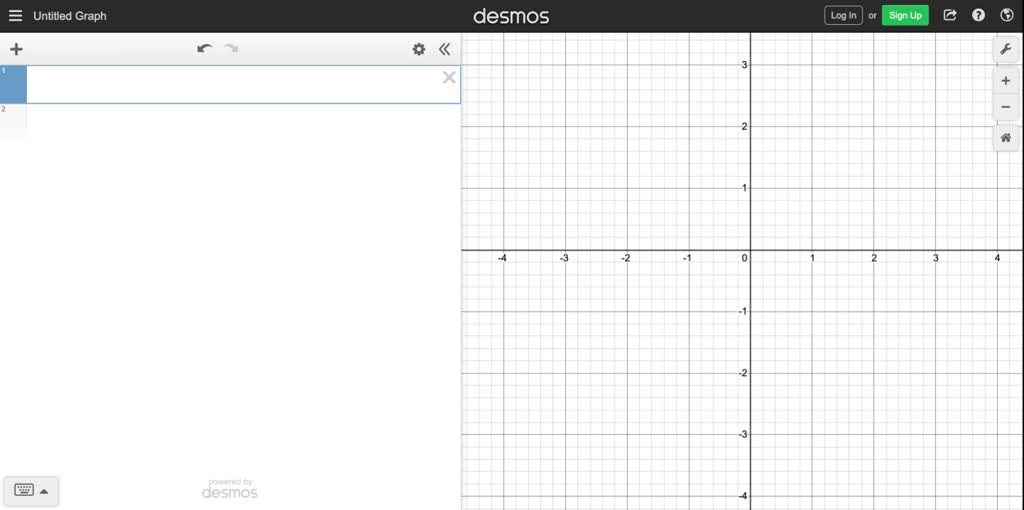This screenshot has height=510, width=1024.
Task: Toggle Edit List mode with gear icon
Action: tap(419, 49)
